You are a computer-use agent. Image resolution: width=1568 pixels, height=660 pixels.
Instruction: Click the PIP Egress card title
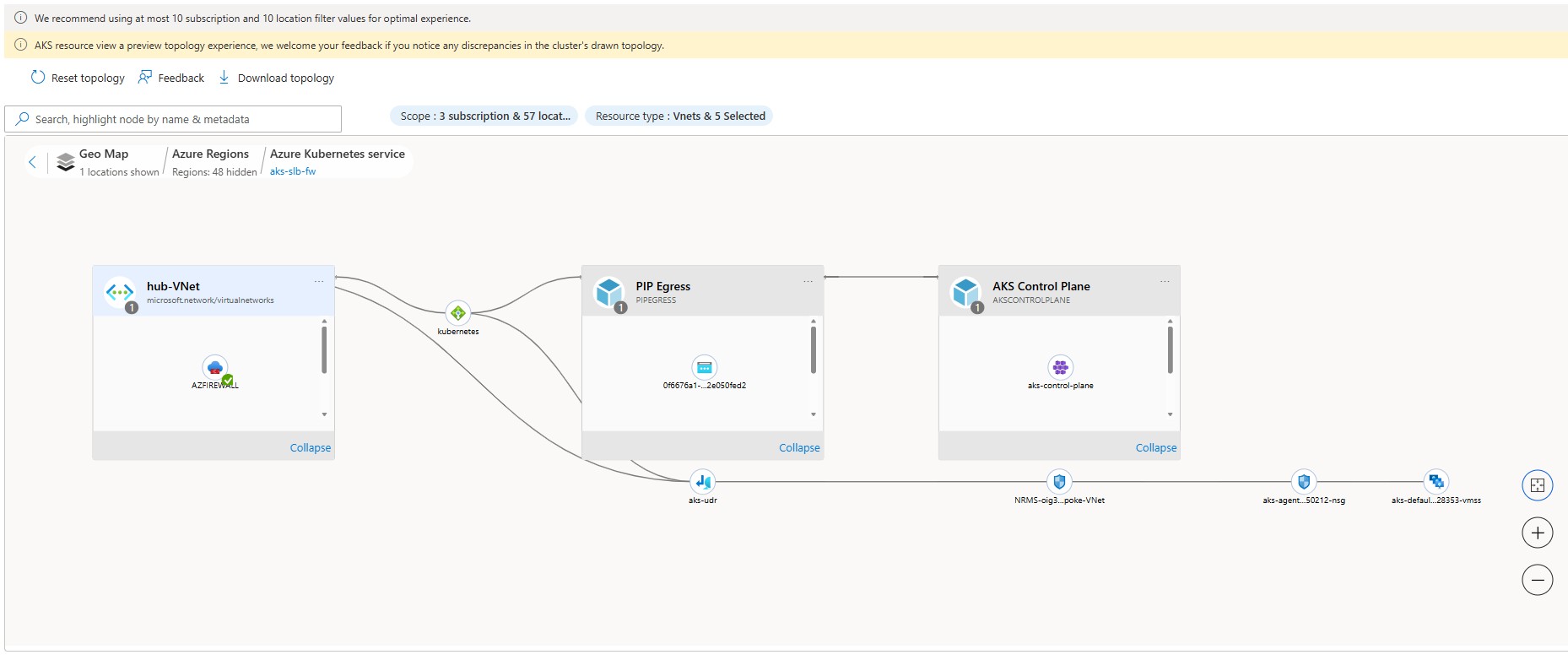[663, 286]
